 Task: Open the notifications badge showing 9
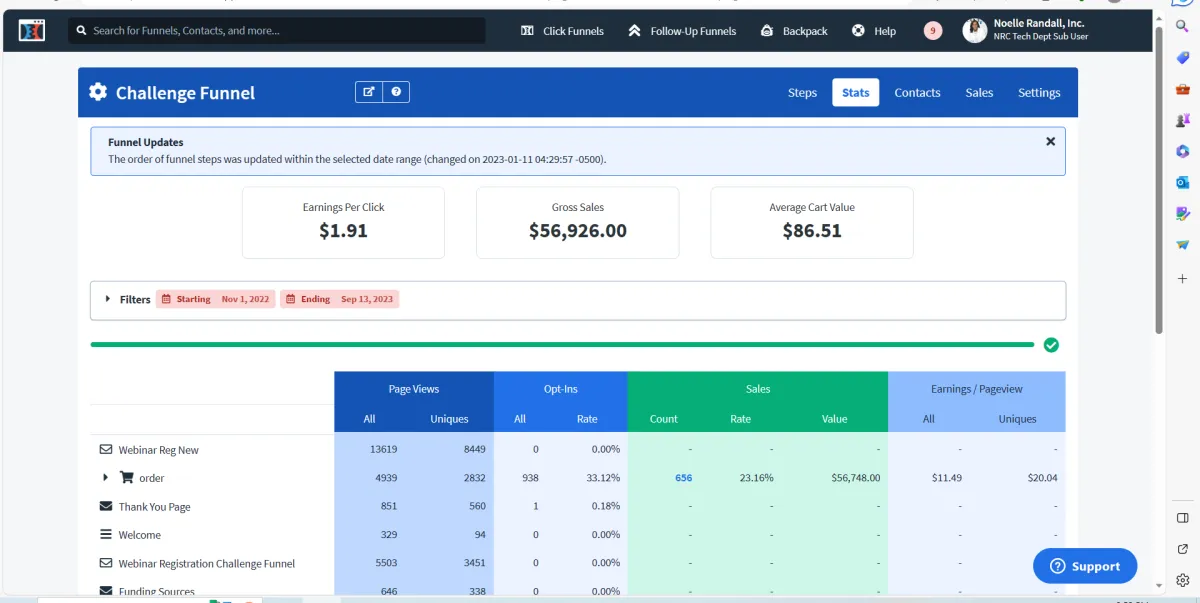pyautogui.click(x=933, y=31)
